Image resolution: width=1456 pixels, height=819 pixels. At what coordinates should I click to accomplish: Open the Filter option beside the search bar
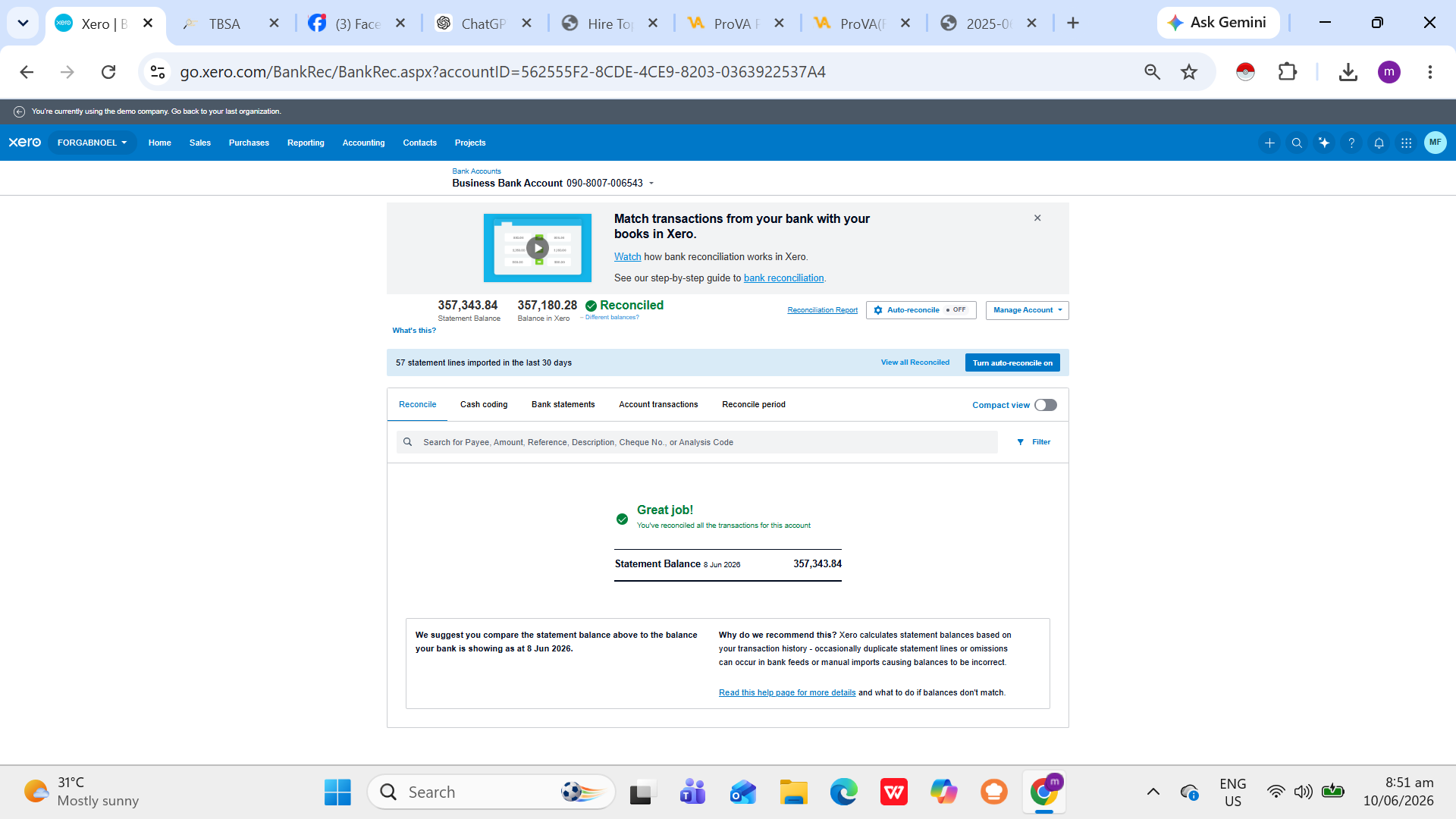tap(1034, 442)
